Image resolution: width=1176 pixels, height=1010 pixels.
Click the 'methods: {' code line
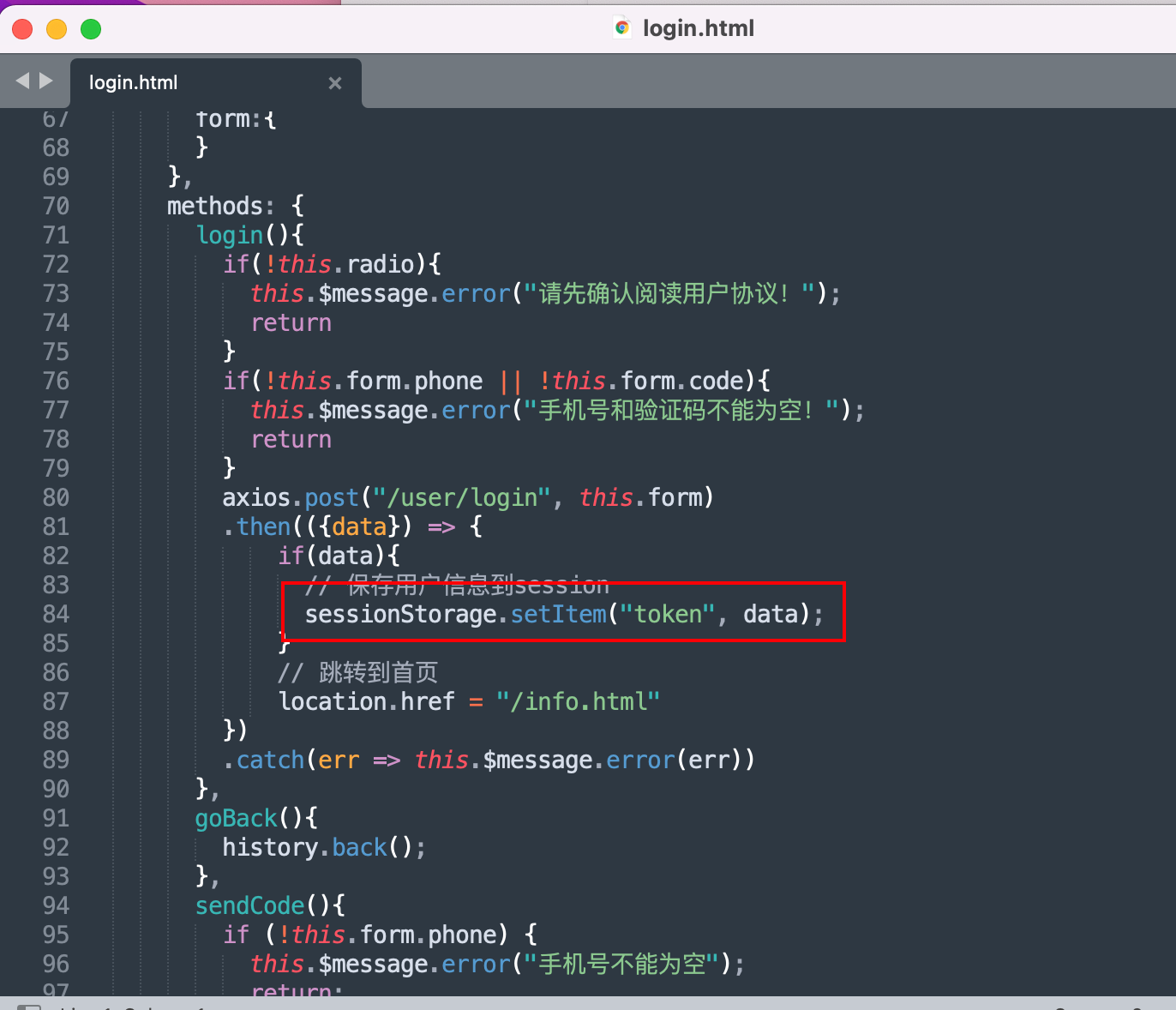(236, 206)
